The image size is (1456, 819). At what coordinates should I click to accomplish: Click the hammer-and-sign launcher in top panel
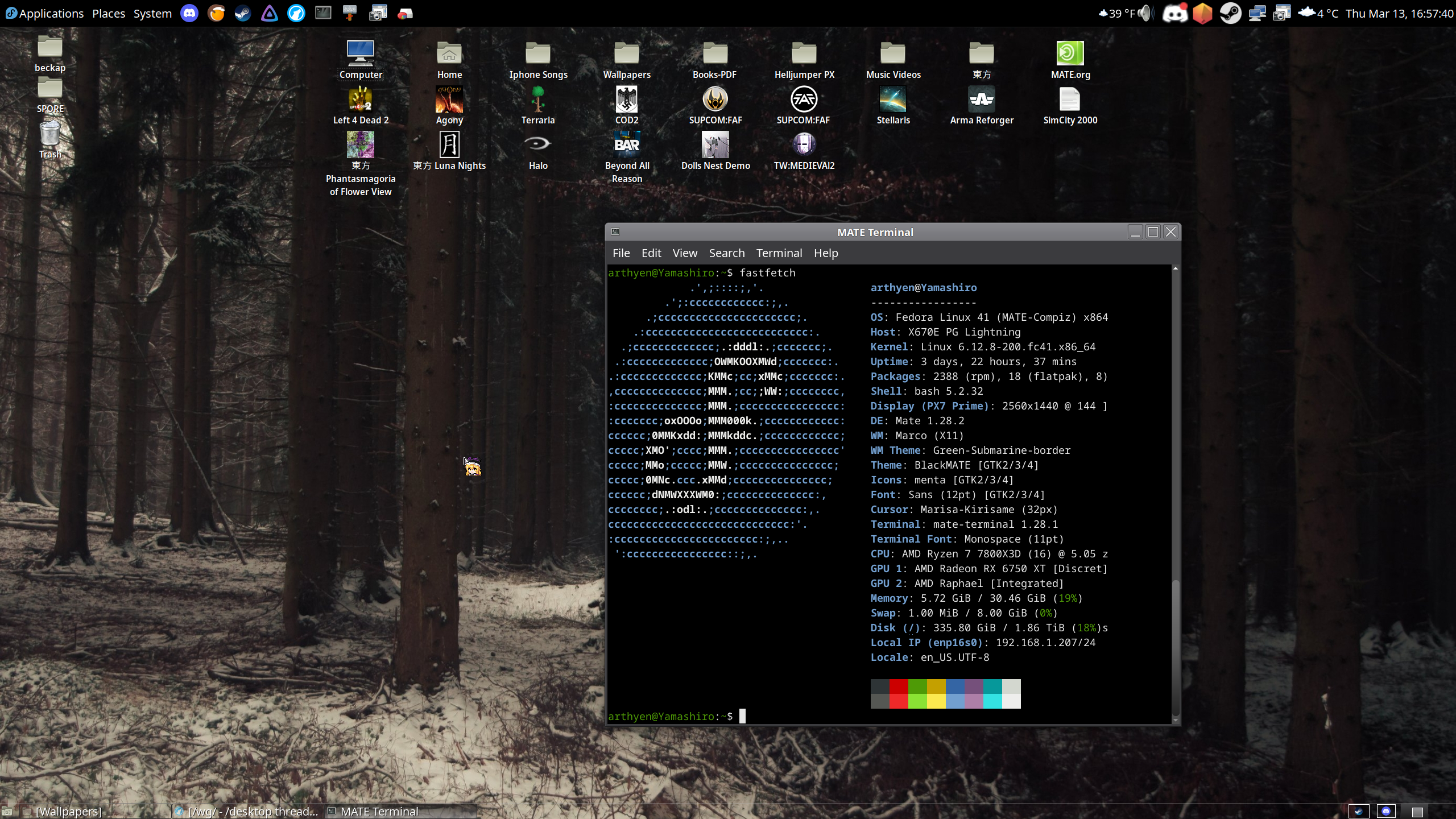coord(350,13)
